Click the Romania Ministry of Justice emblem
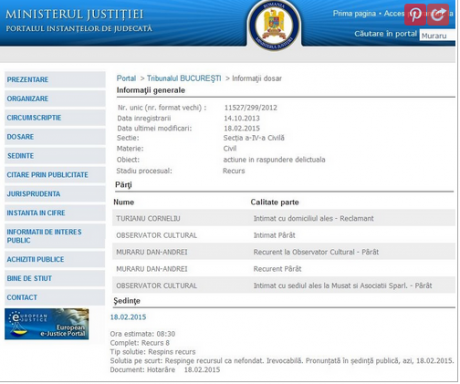Screen dimensions: 460x384 274,25
